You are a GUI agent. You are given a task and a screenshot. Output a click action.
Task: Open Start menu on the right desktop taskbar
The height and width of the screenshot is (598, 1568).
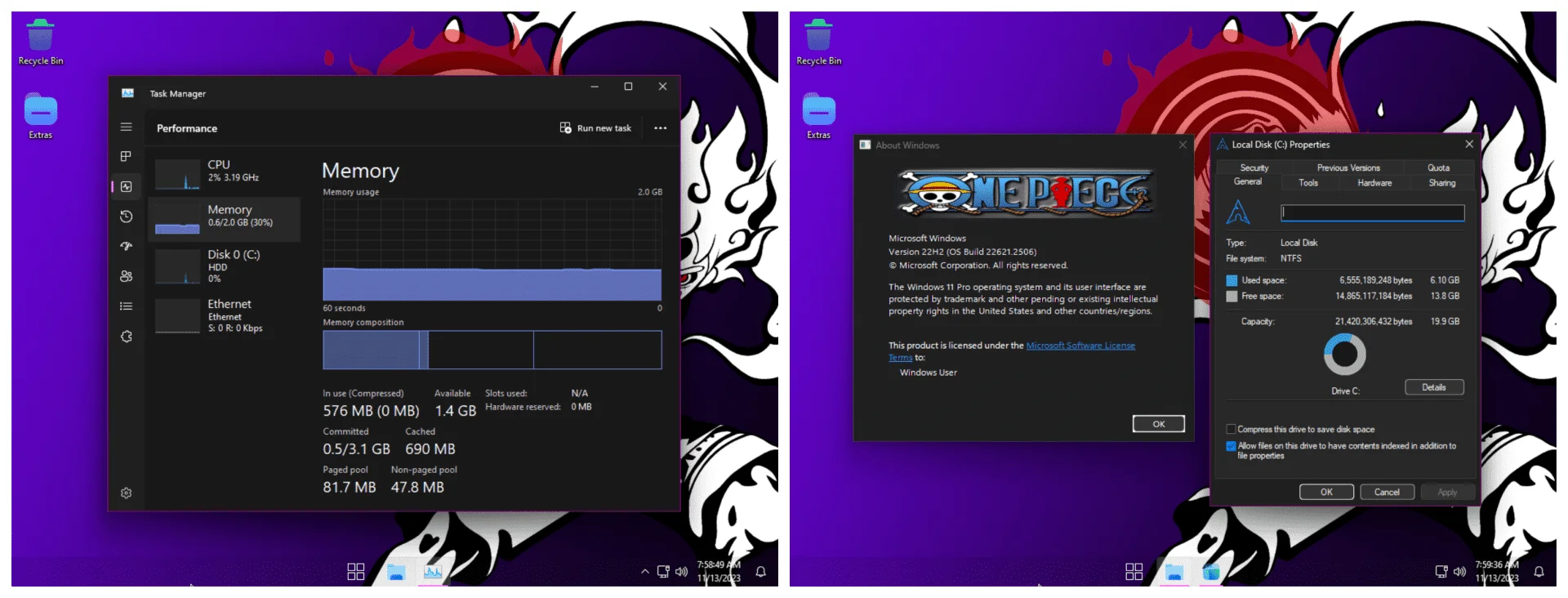(1134, 572)
